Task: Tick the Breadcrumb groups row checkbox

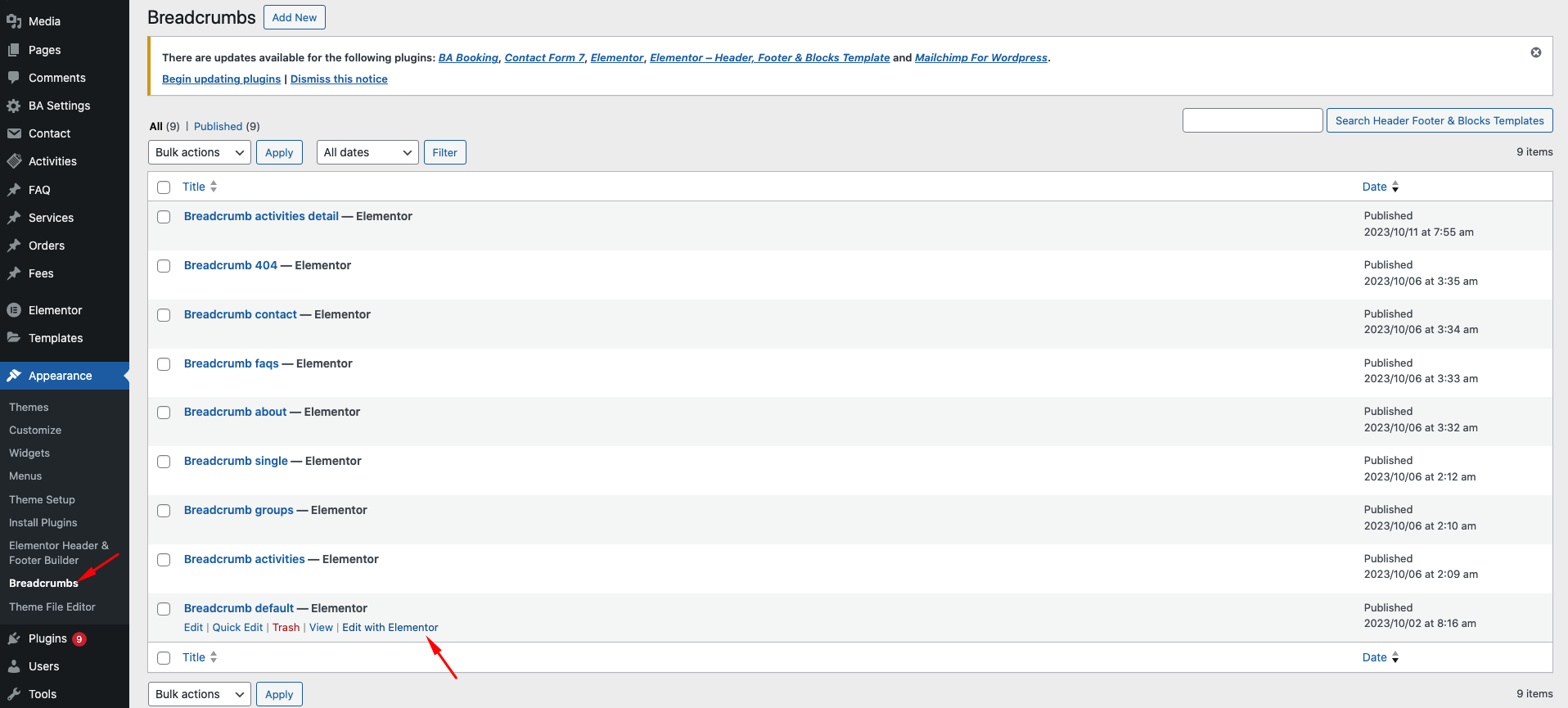Action: [164, 511]
